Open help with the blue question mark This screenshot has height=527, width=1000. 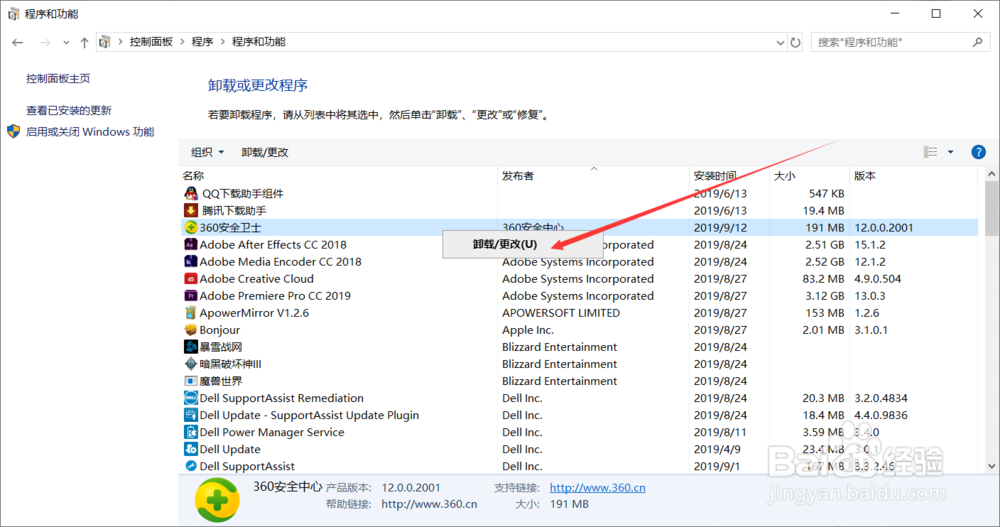(978, 152)
